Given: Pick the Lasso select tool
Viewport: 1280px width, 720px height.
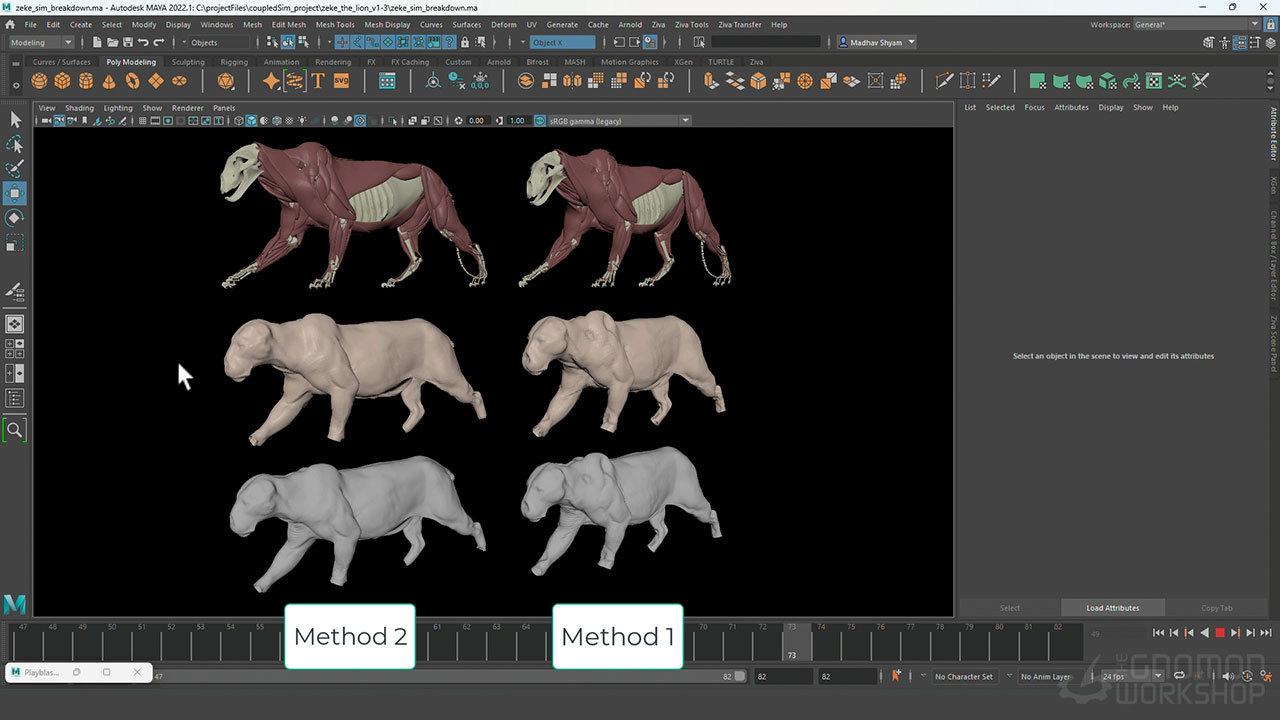Looking at the screenshot, I should coord(15,145).
